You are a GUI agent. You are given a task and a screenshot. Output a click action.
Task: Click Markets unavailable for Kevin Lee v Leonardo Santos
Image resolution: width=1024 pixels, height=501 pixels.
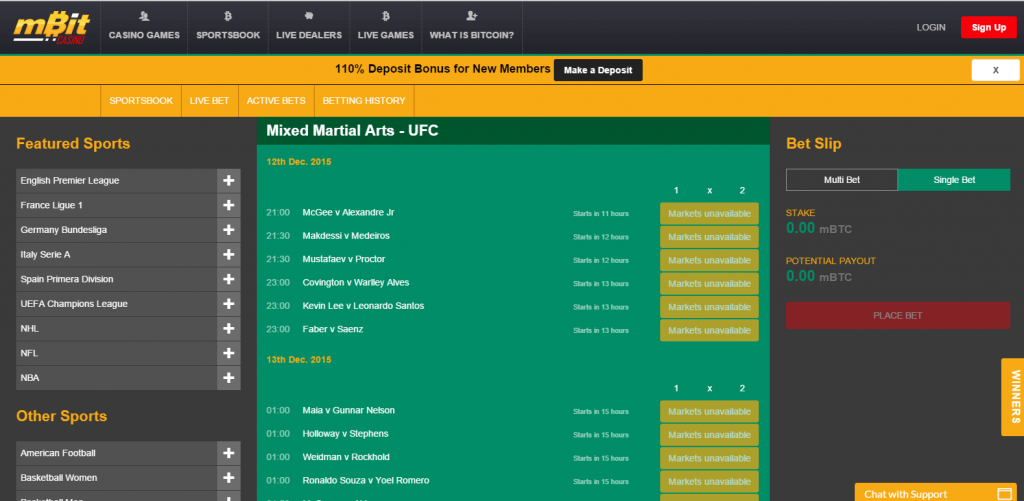click(x=709, y=307)
